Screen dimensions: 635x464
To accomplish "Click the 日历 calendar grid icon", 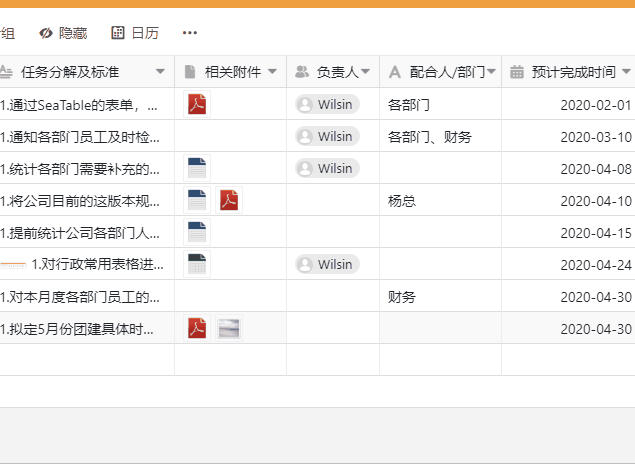I will [x=118, y=33].
